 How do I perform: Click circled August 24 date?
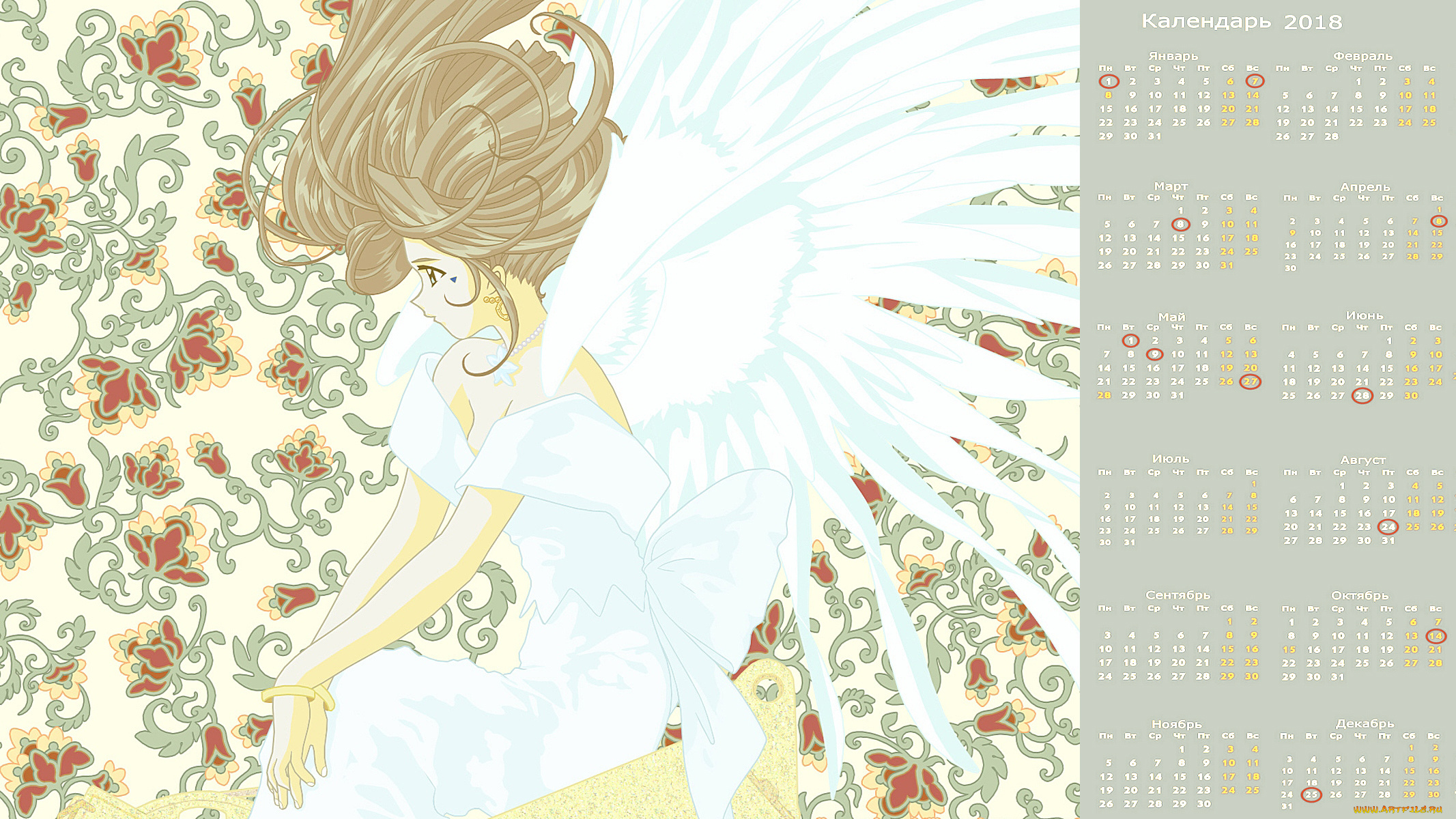[x=1388, y=527]
